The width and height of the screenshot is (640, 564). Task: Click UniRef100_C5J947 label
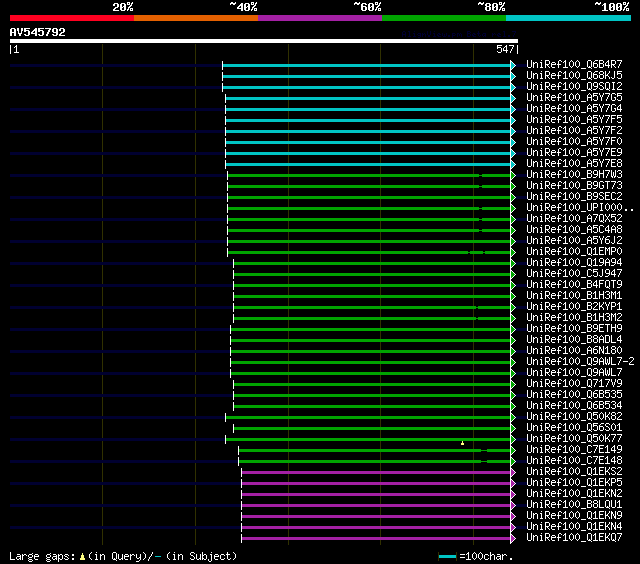pyautogui.click(x=574, y=274)
